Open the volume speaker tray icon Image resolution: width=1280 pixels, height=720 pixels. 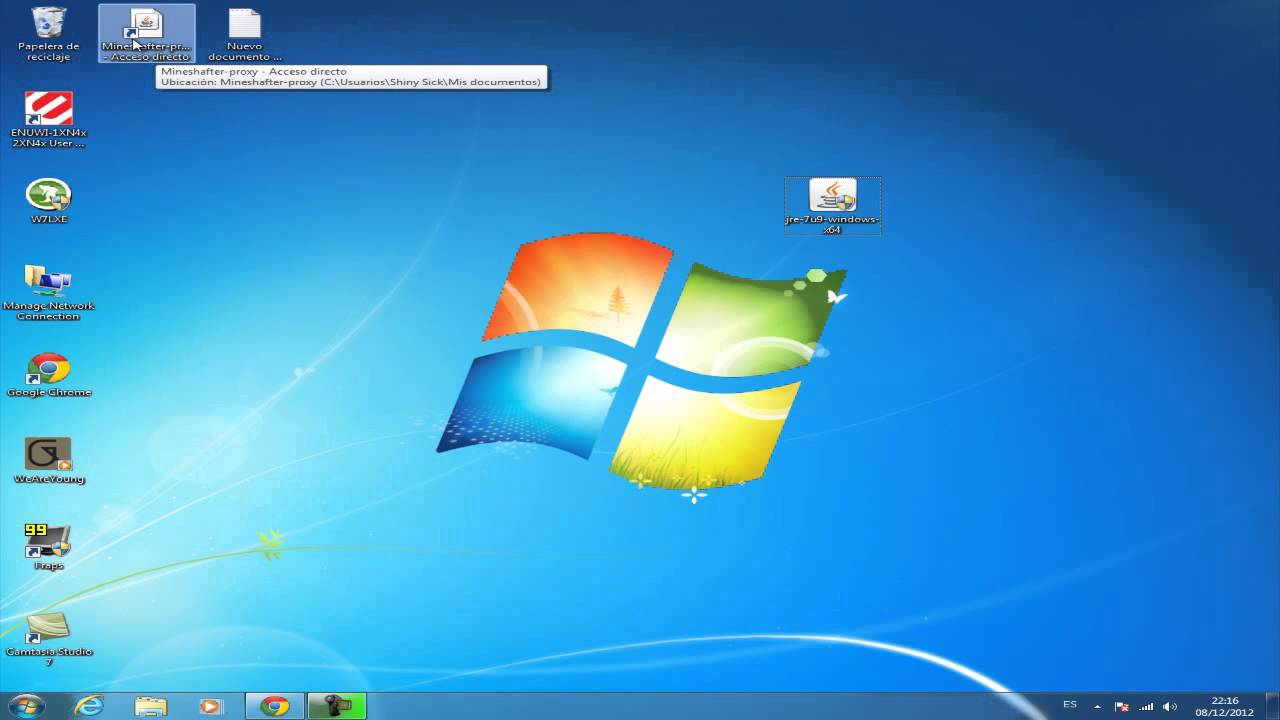pyautogui.click(x=1170, y=706)
